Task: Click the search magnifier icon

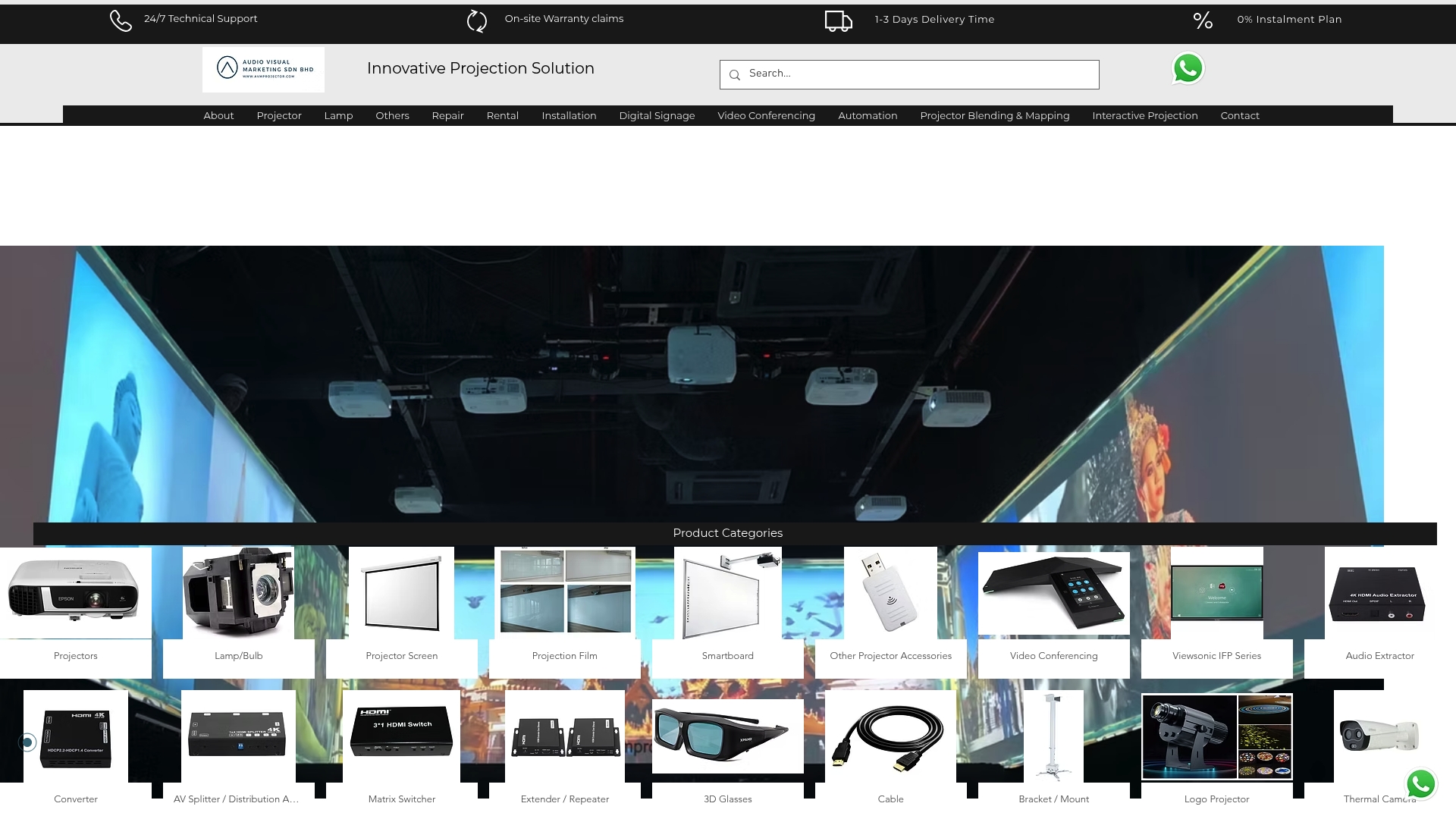Action: click(734, 74)
